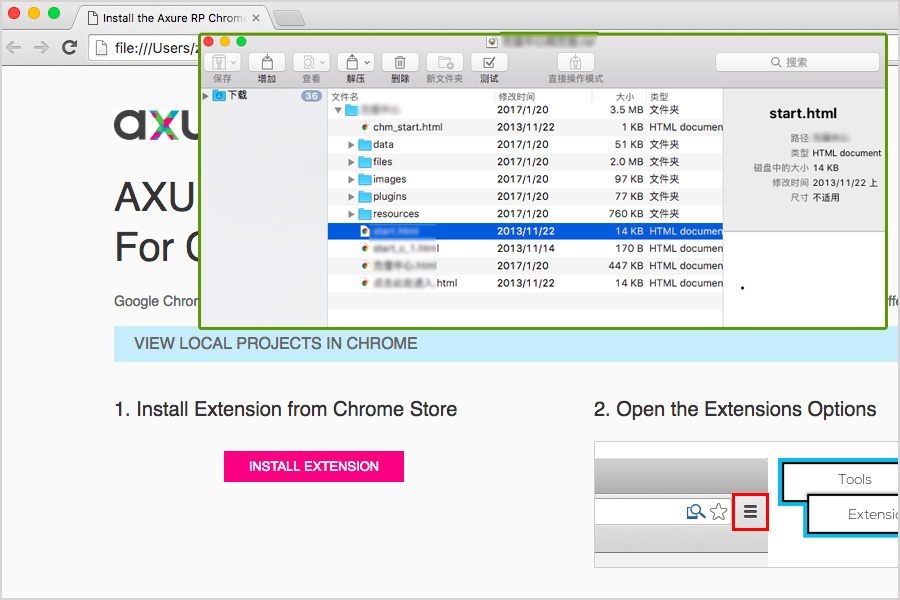
Task: Expand the 下载 sidebar folder triangle
Action: tap(205, 96)
